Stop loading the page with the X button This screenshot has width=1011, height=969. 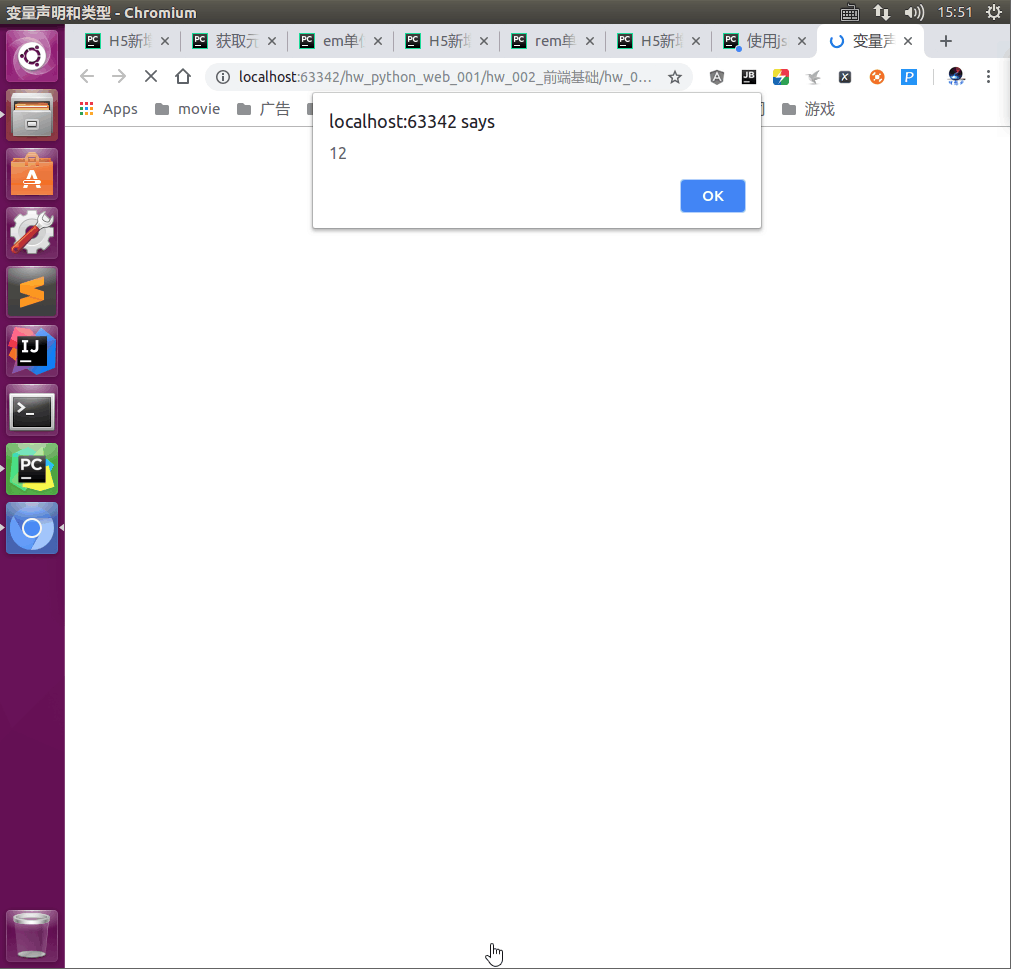[x=151, y=77]
